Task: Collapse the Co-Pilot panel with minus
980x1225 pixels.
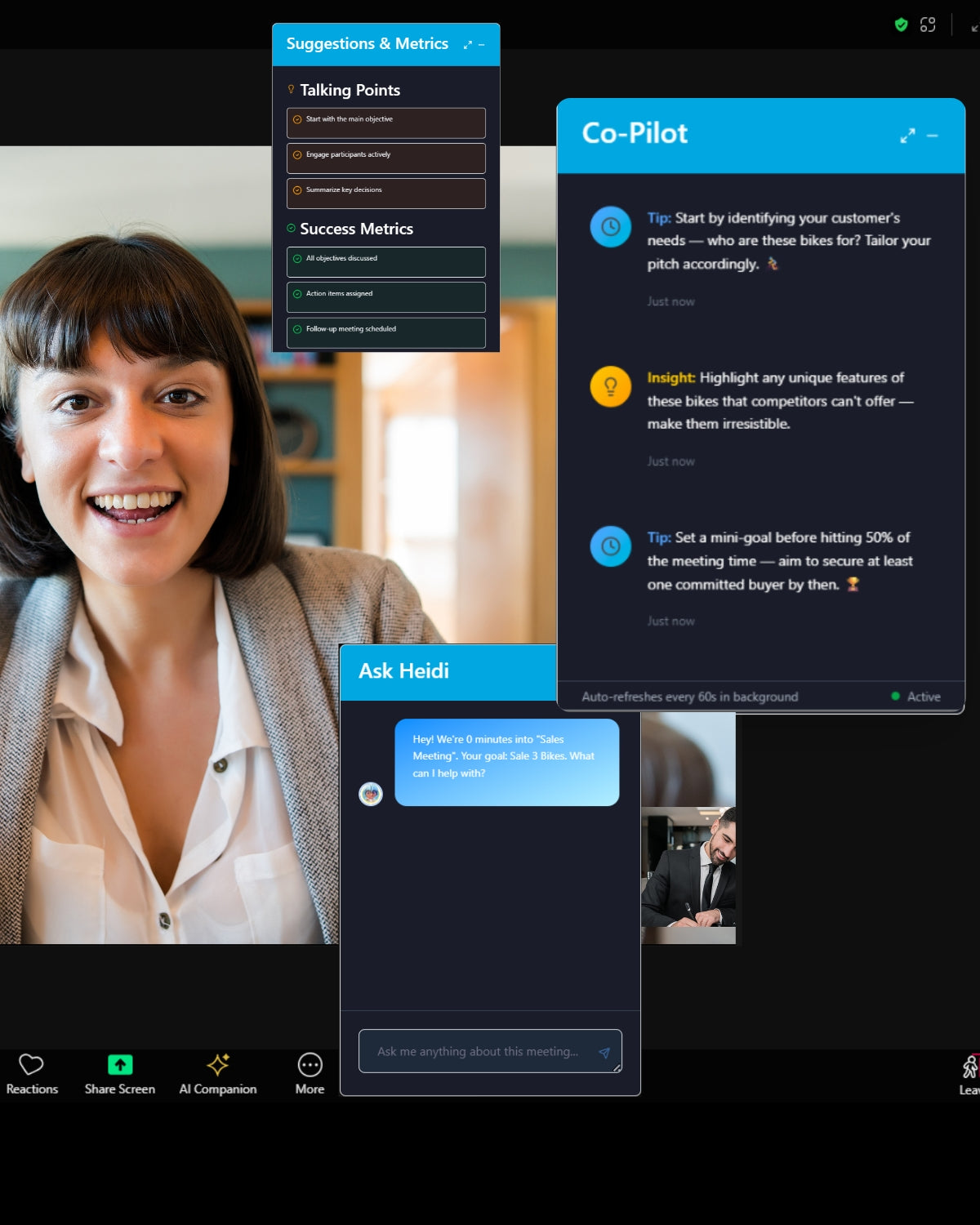Action: [933, 136]
